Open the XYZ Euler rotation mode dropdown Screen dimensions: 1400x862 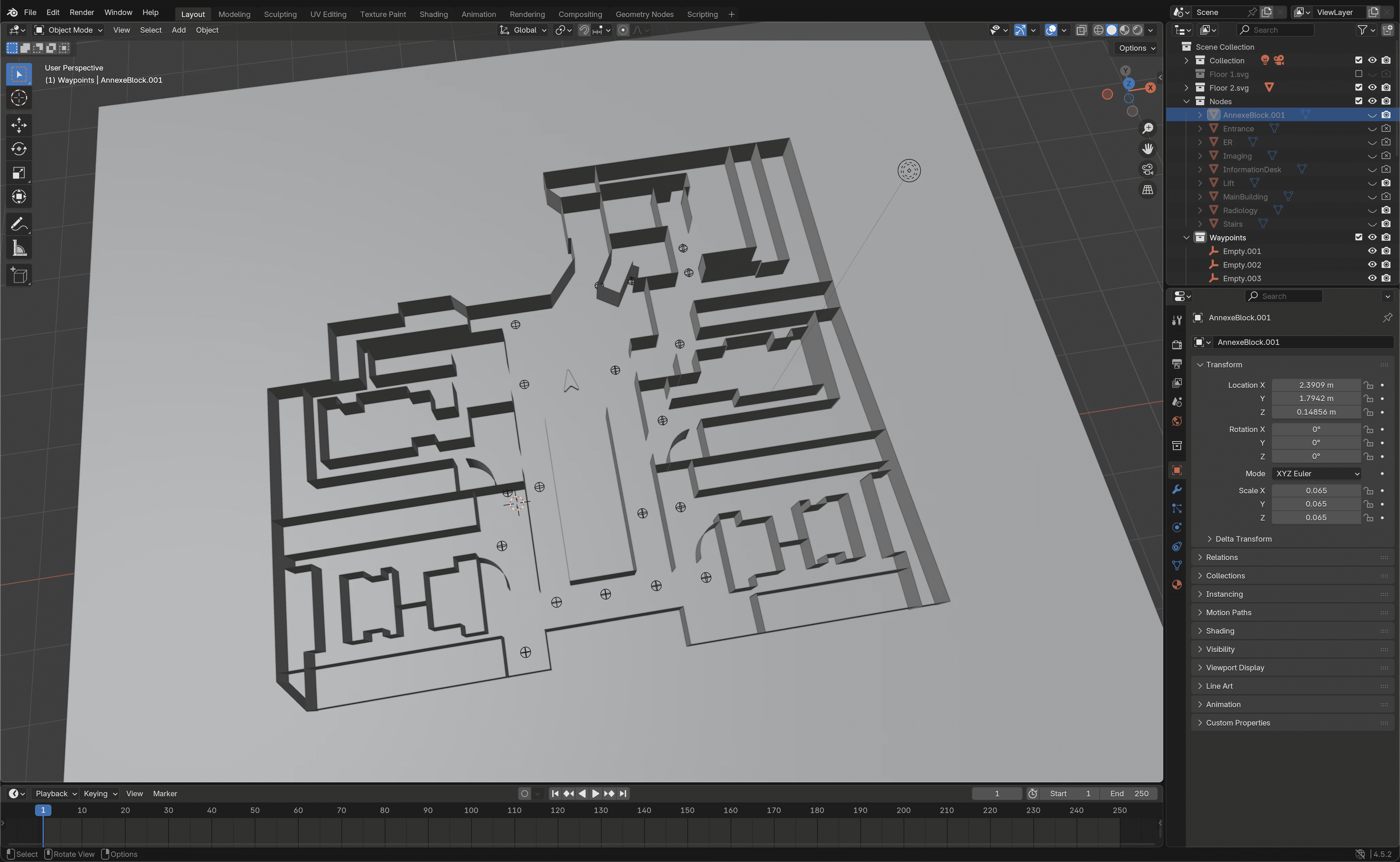click(x=1316, y=473)
